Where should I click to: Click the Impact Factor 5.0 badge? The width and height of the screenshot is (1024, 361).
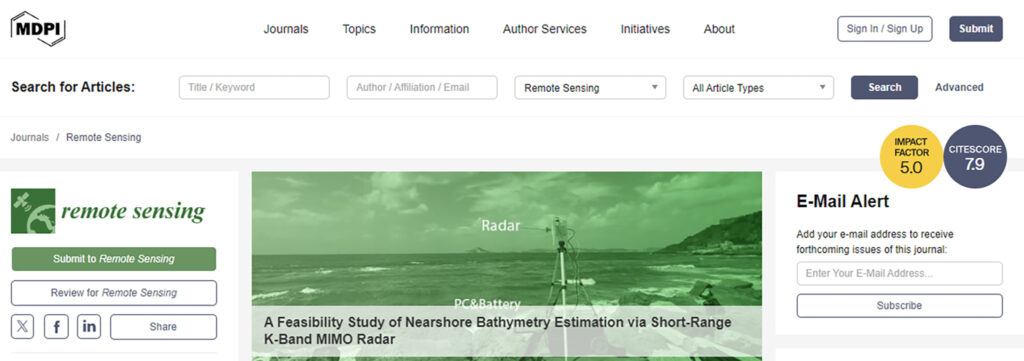click(911, 157)
